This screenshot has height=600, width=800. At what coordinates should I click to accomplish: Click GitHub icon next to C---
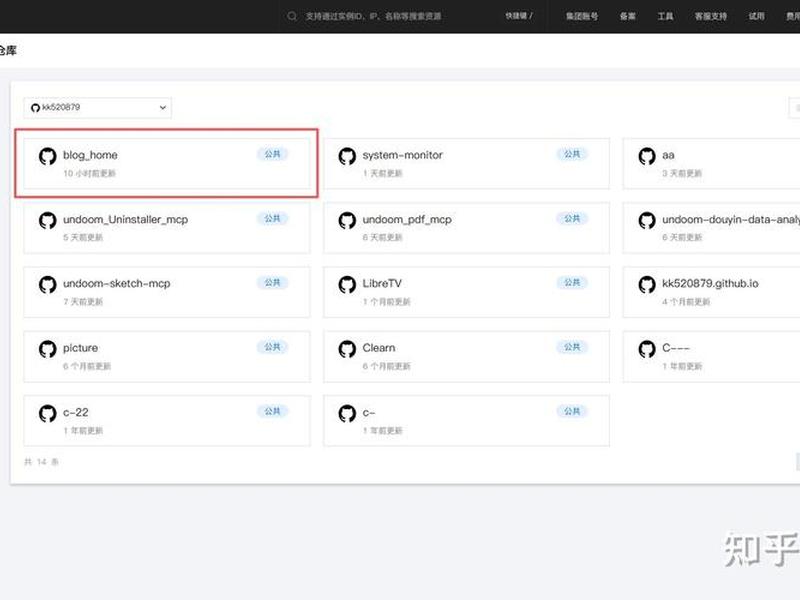[647, 349]
